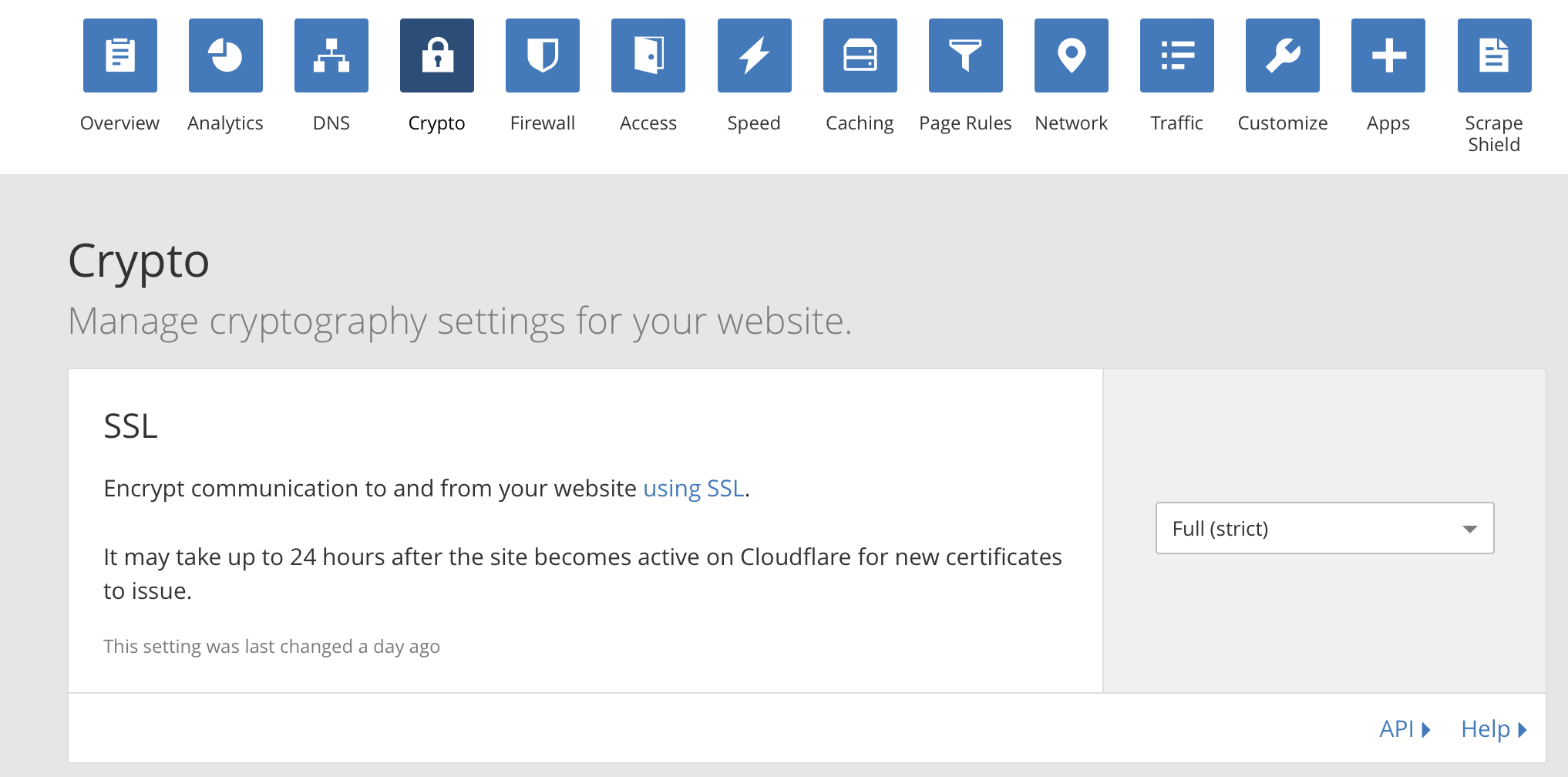Screen dimensions: 1568x777
Task: Open the Caching server icon
Action: click(860, 55)
